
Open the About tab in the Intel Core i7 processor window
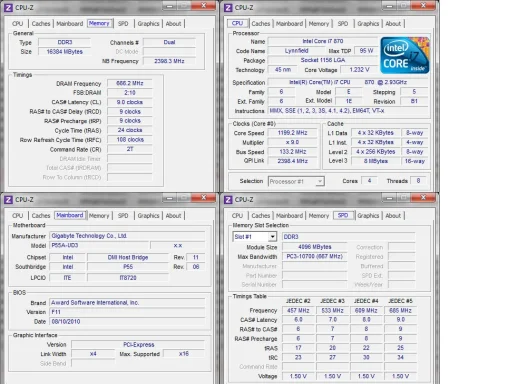pyautogui.click(x=393, y=24)
